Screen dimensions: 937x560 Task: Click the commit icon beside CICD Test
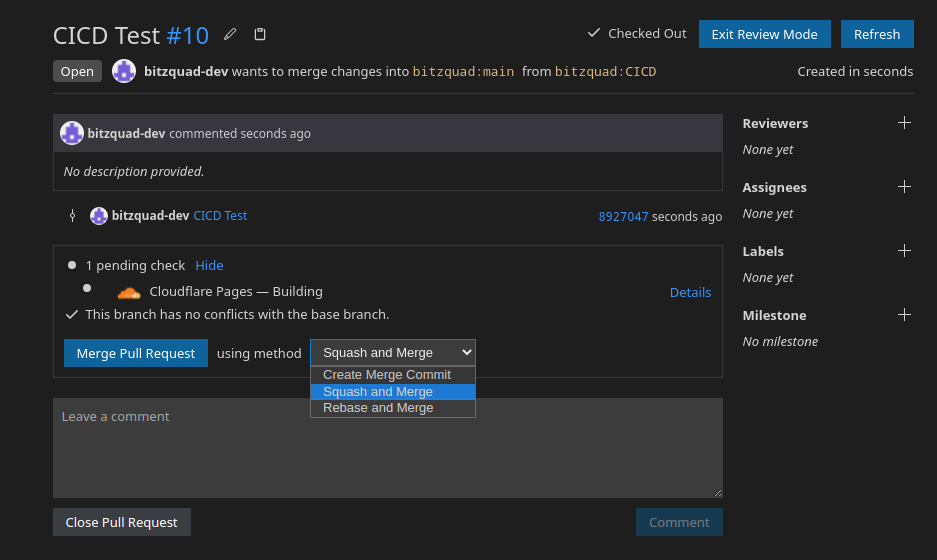pos(72,216)
